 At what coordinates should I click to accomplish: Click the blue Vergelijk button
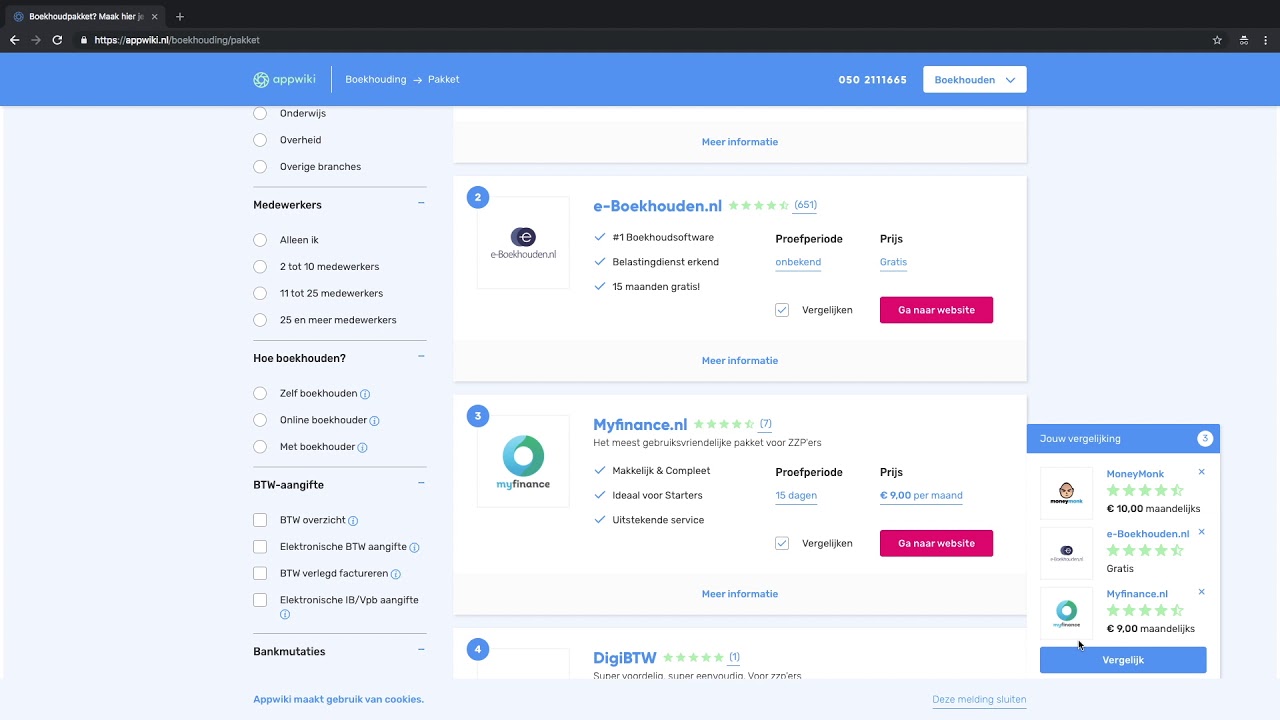[1123, 660]
